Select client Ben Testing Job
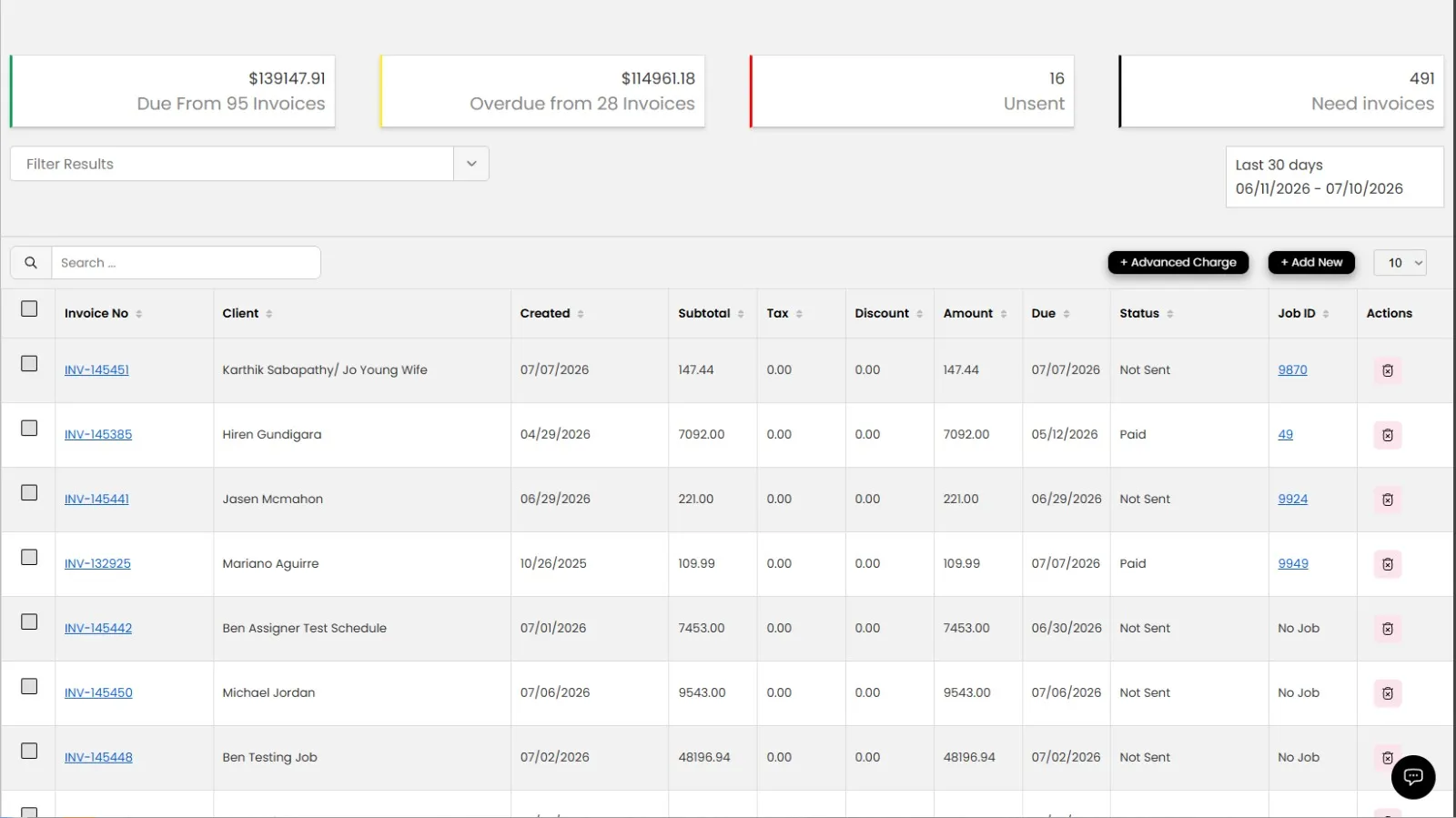1456x818 pixels. [269, 758]
